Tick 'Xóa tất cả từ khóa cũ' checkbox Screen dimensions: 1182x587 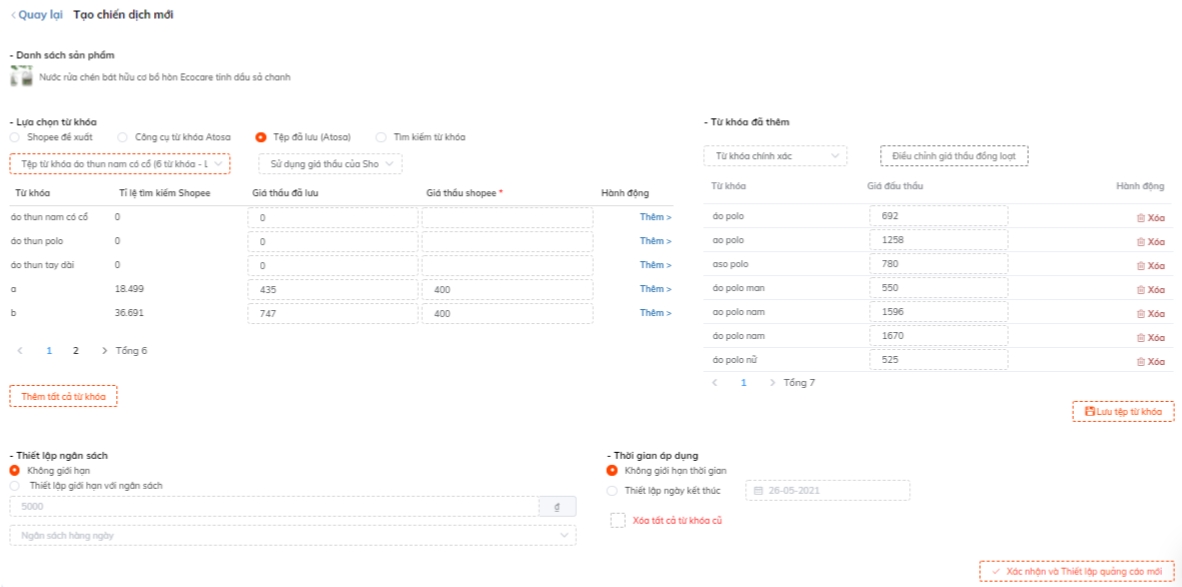coord(618,520)
